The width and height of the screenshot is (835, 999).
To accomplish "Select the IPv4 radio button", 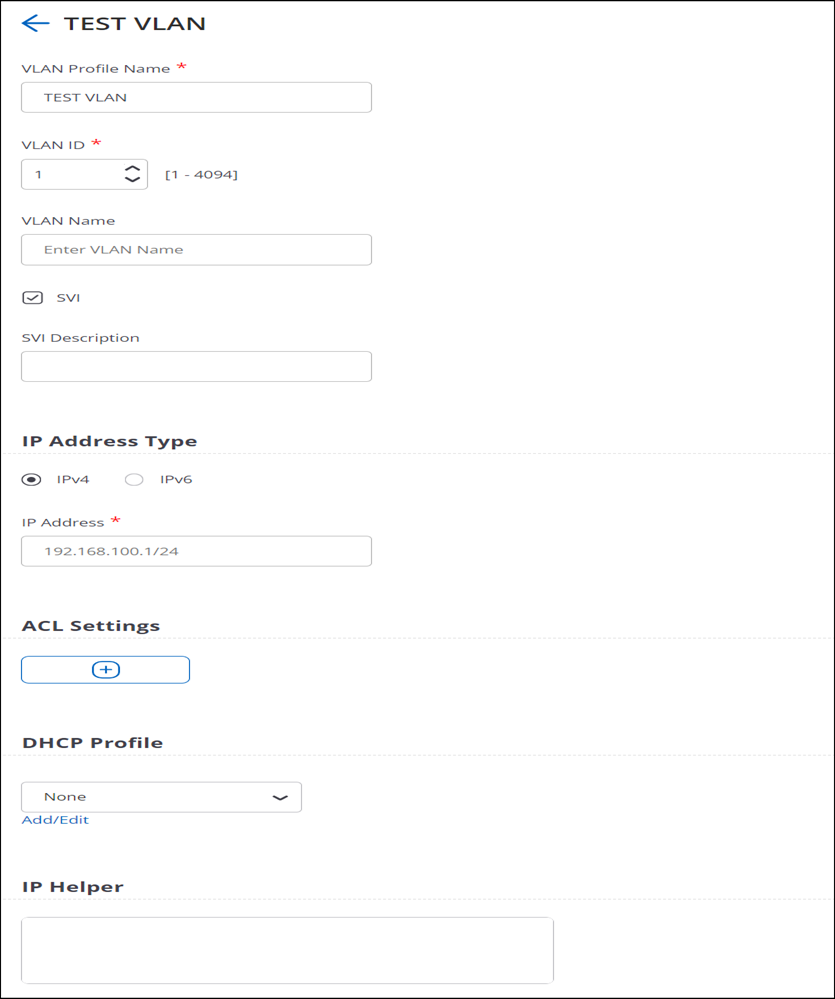I will [x=31, y=480].
